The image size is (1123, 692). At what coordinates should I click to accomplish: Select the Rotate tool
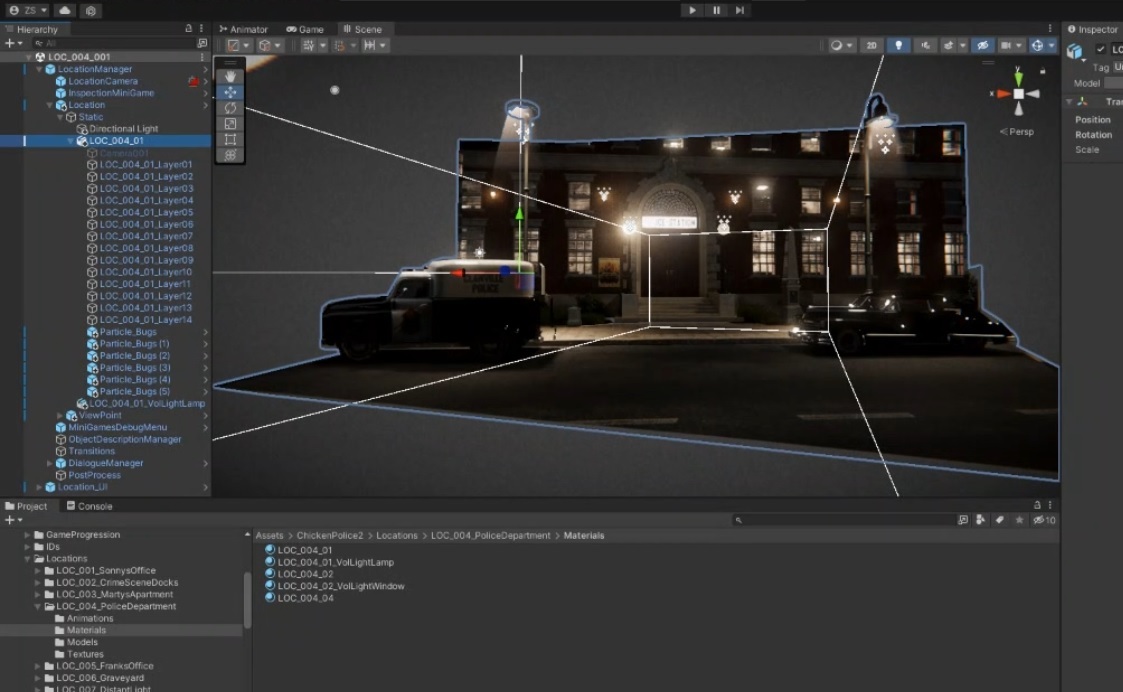pyautogui.click(x=230, y=107)
